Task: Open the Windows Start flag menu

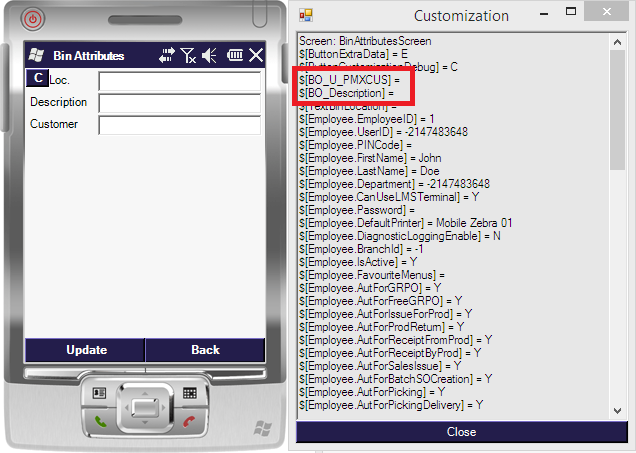Action: (37, 56)
